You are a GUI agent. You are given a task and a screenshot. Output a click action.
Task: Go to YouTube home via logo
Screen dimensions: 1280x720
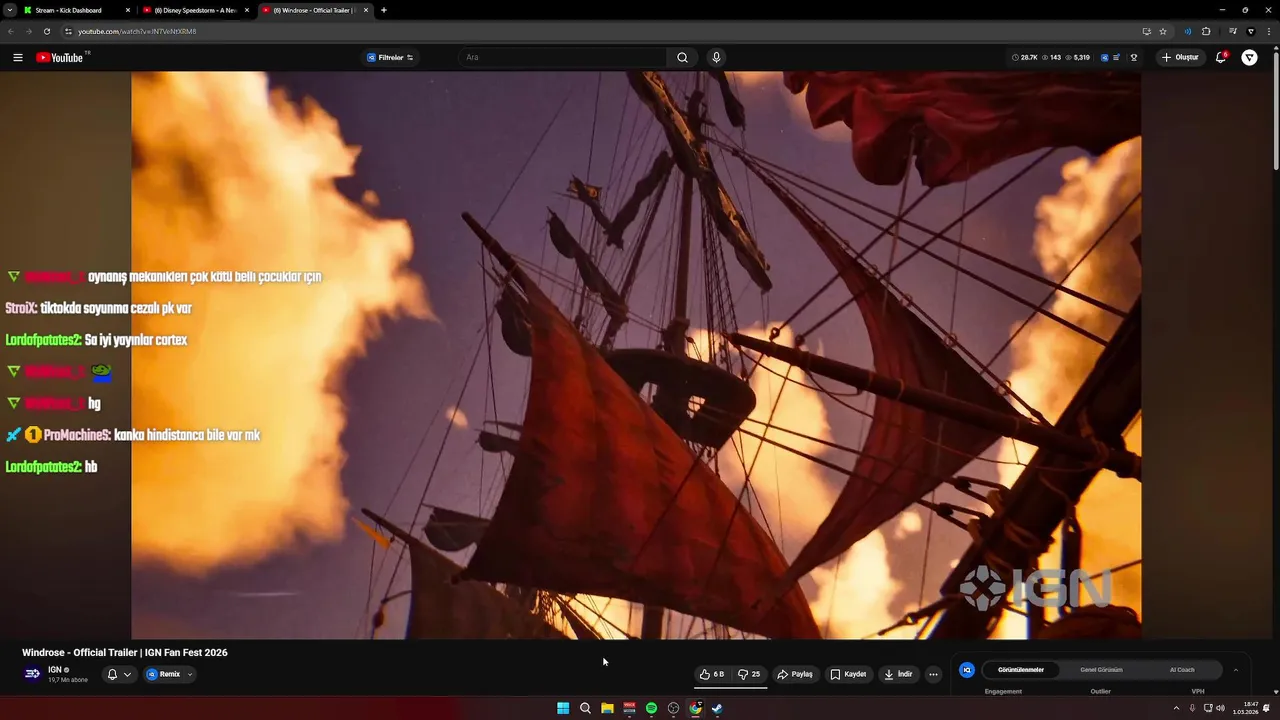pos(60,58)
